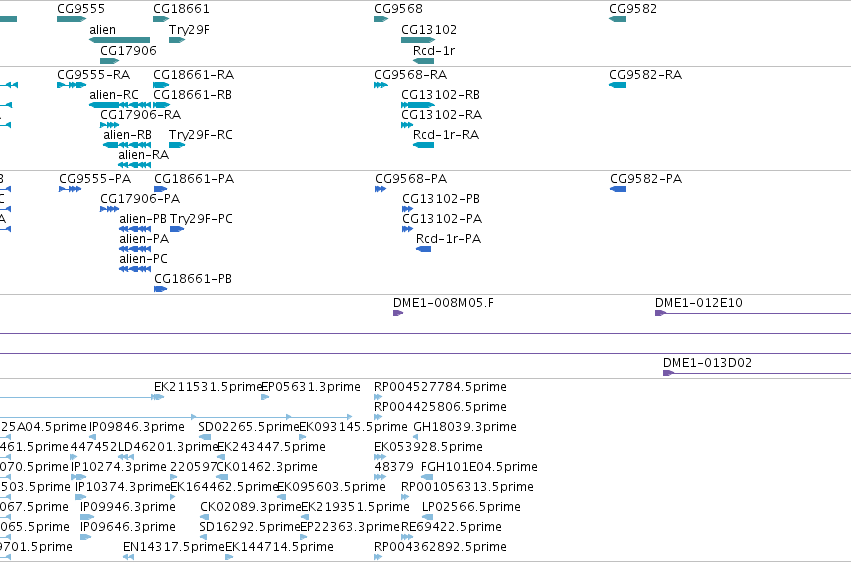851x562 pixels.
Task: Select the CG13102 gene bar
Action: point(418,40)
